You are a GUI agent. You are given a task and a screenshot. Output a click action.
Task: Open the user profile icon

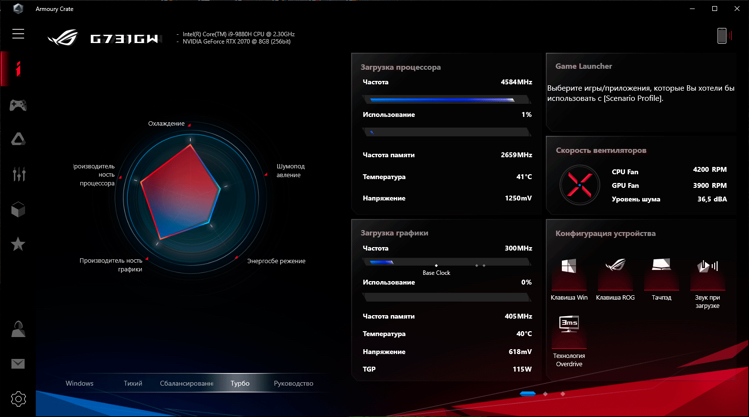pos(18,329)
